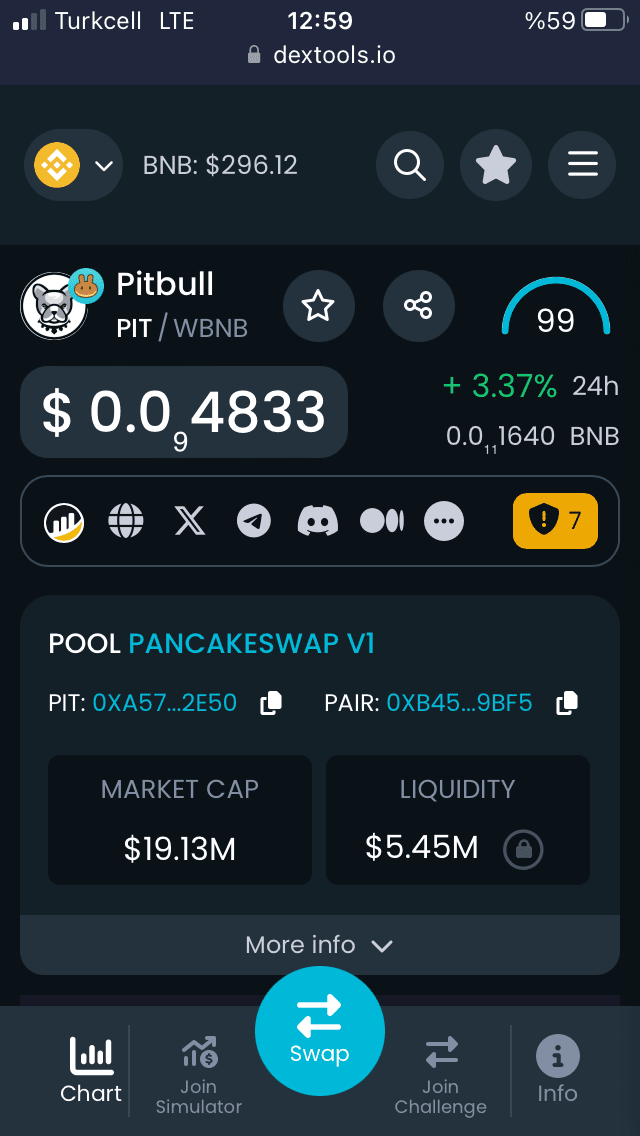Viewport: 640px width, 1136px height.
Task: Open the token website globe icon
Action: click(126, 520)
